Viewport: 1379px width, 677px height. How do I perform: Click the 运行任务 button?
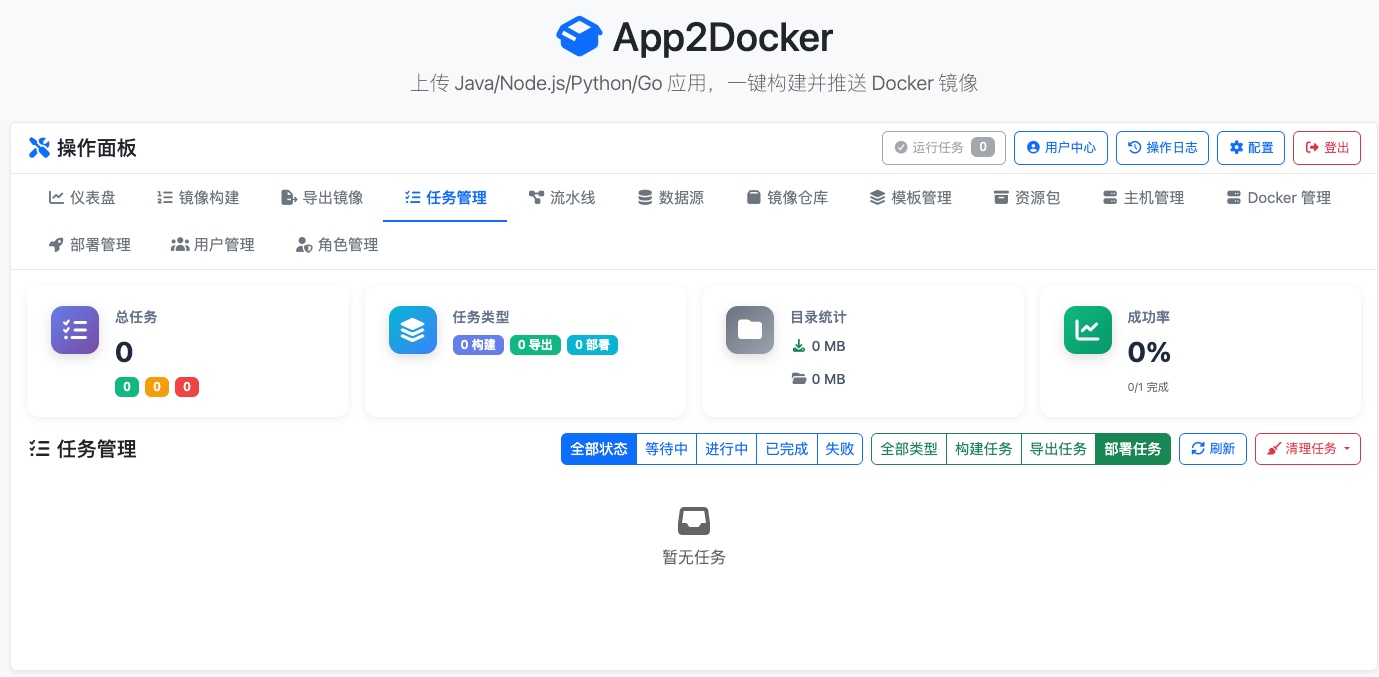tap(944, 148)
